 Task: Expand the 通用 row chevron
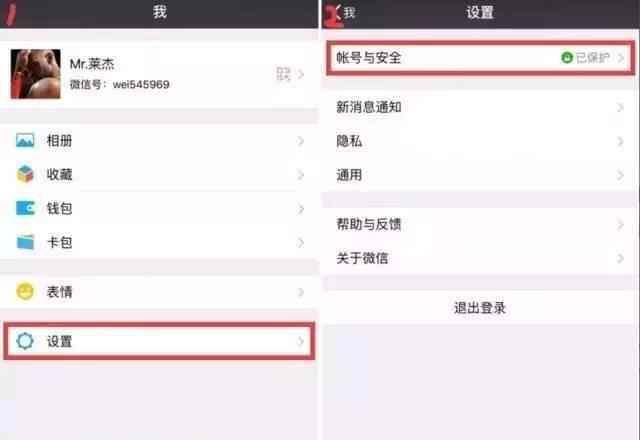click(x=620, y=175)
